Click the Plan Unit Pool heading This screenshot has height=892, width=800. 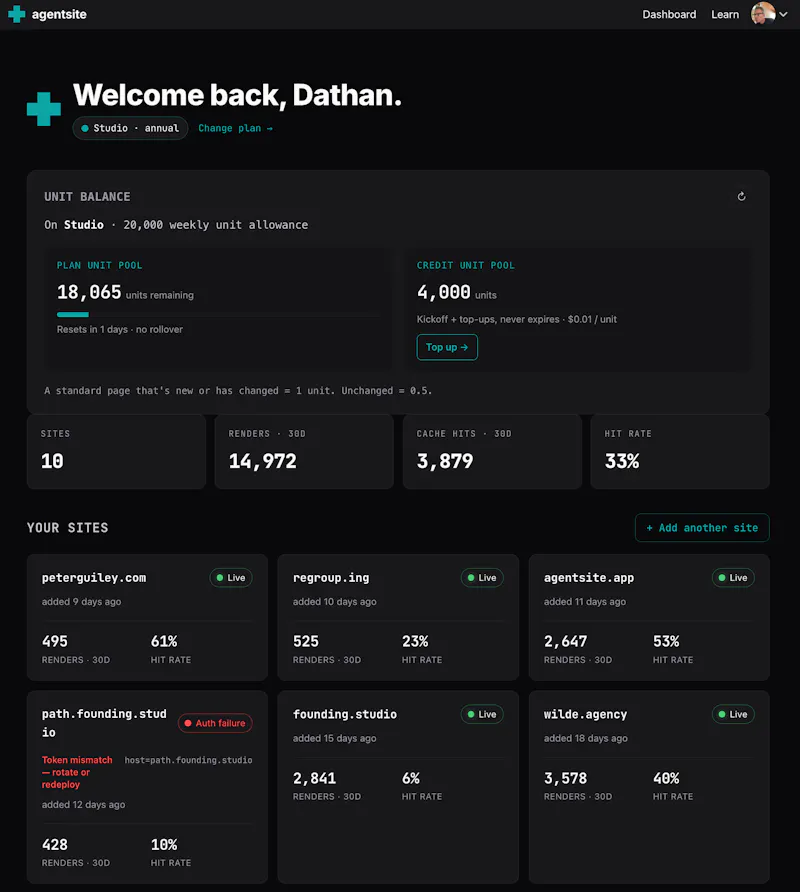[x=100, y=265]
